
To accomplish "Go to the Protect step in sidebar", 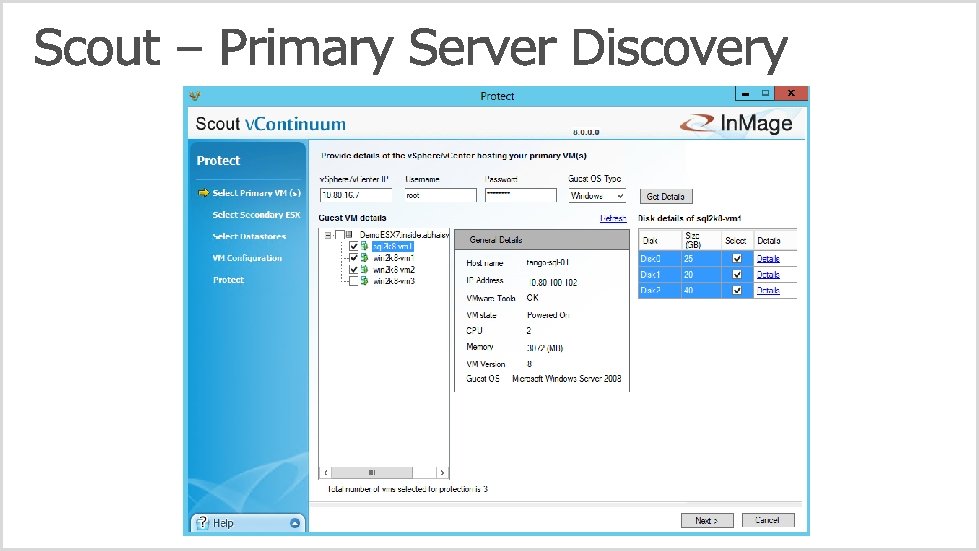I will pyautogui.click(x=229, y=280).
